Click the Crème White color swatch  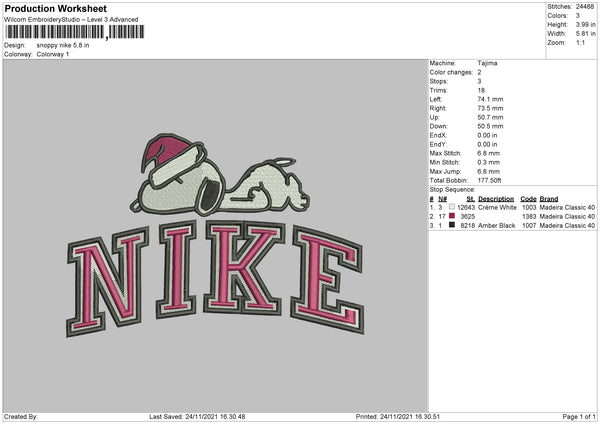(452, 207)
